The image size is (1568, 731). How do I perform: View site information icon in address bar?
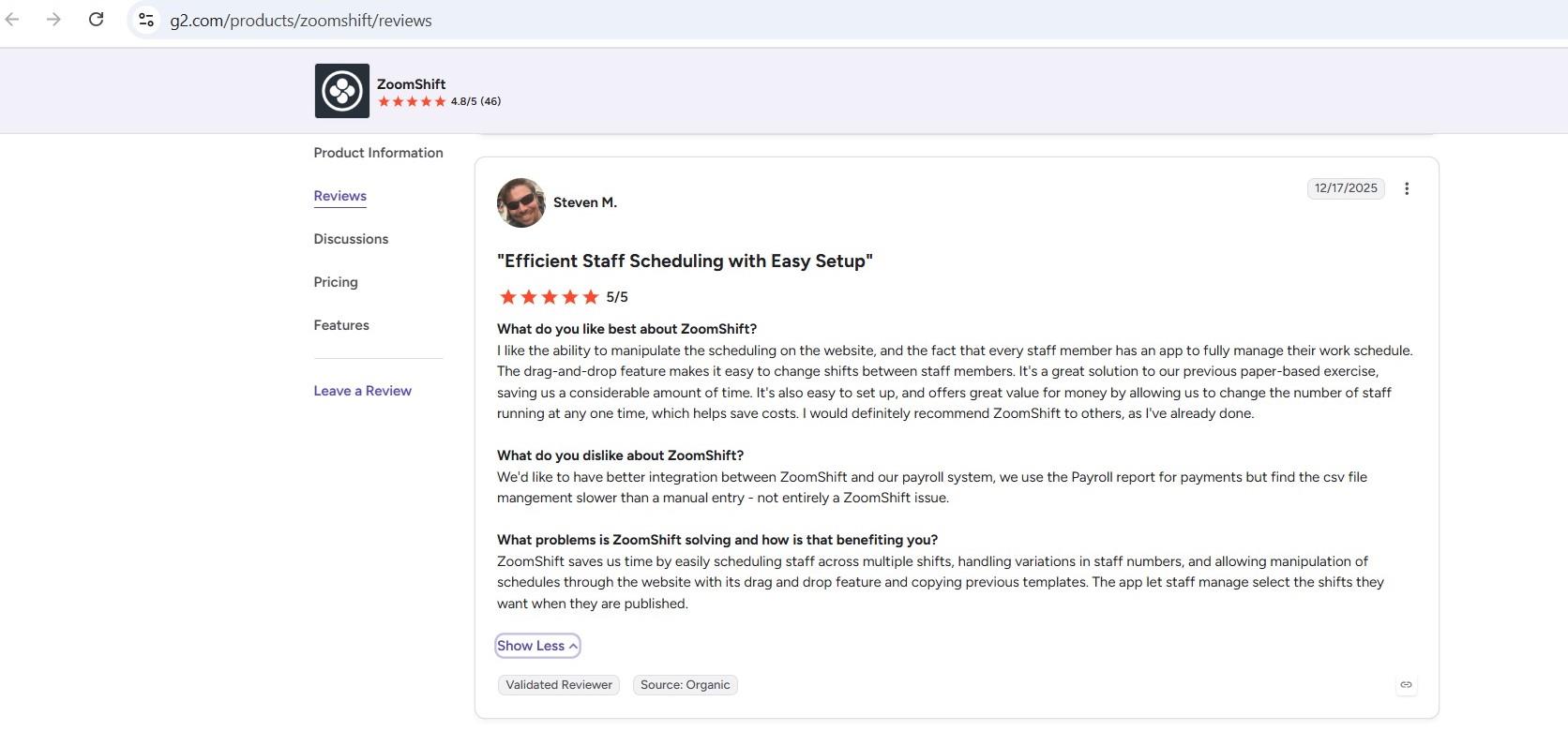click(x=146, y=20)
